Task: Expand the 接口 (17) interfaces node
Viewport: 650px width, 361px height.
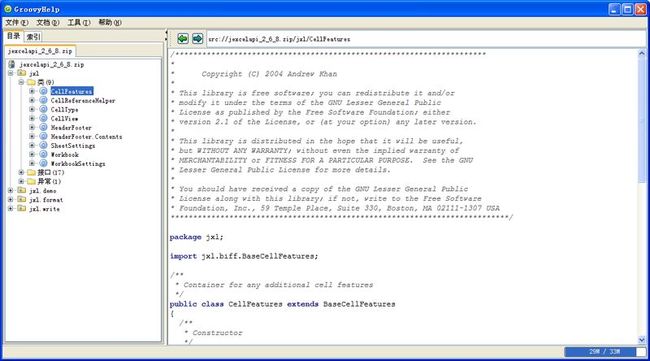Action: click(21, 172)
